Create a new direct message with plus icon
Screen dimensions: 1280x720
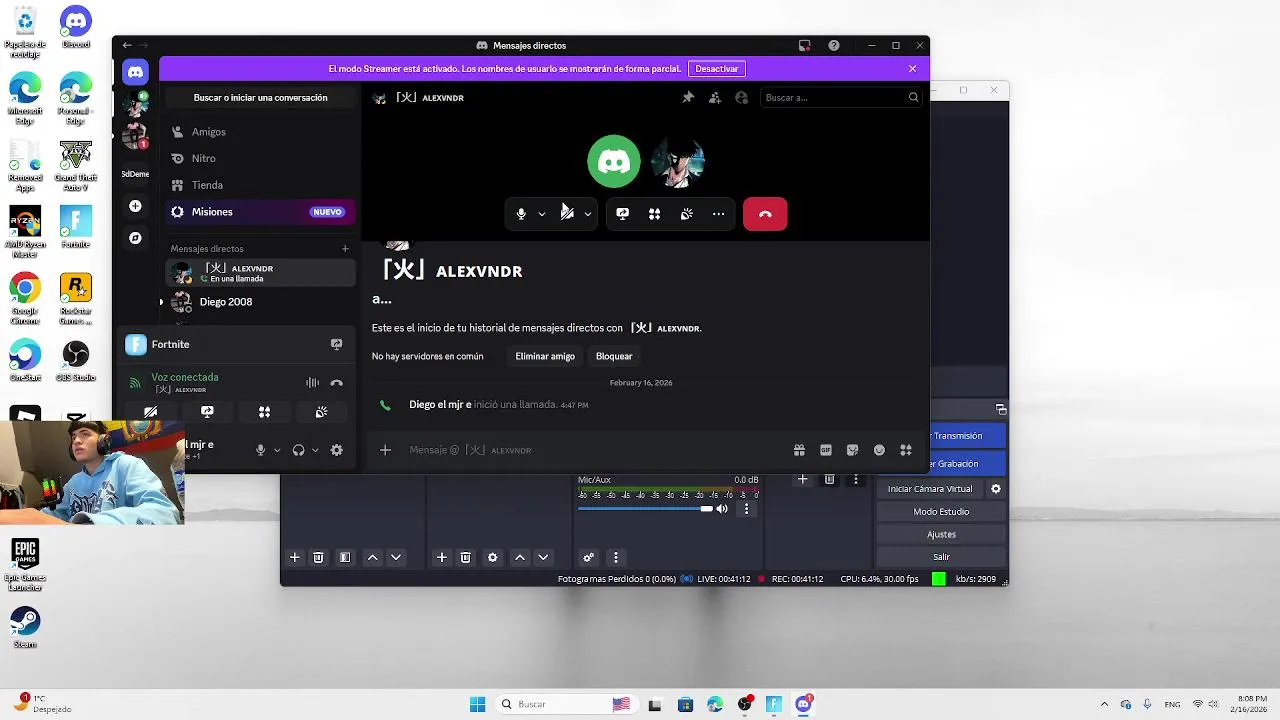click(345, 249)
